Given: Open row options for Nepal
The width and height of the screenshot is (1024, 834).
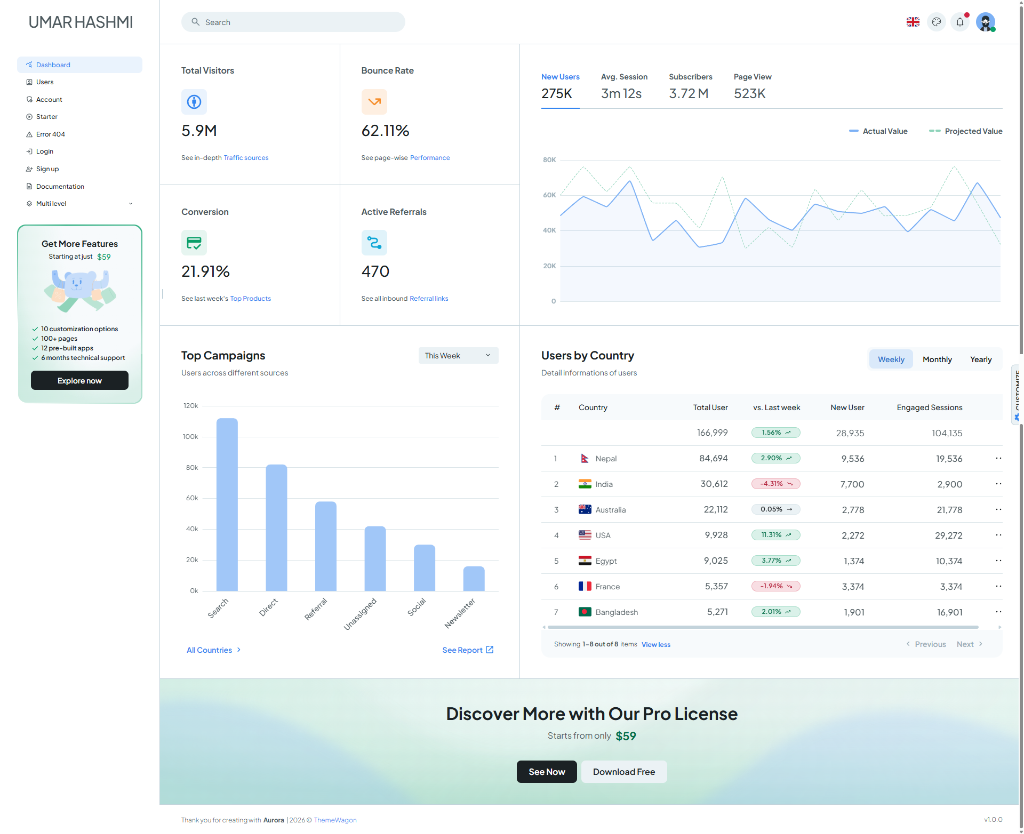Looking at the screenshot, I should click(997, 458).
